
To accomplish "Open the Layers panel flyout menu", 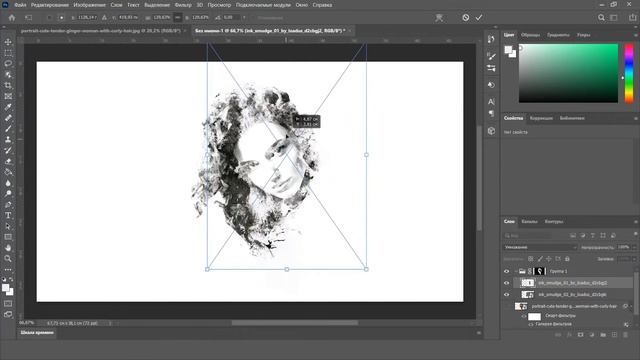I will point(636,222).
